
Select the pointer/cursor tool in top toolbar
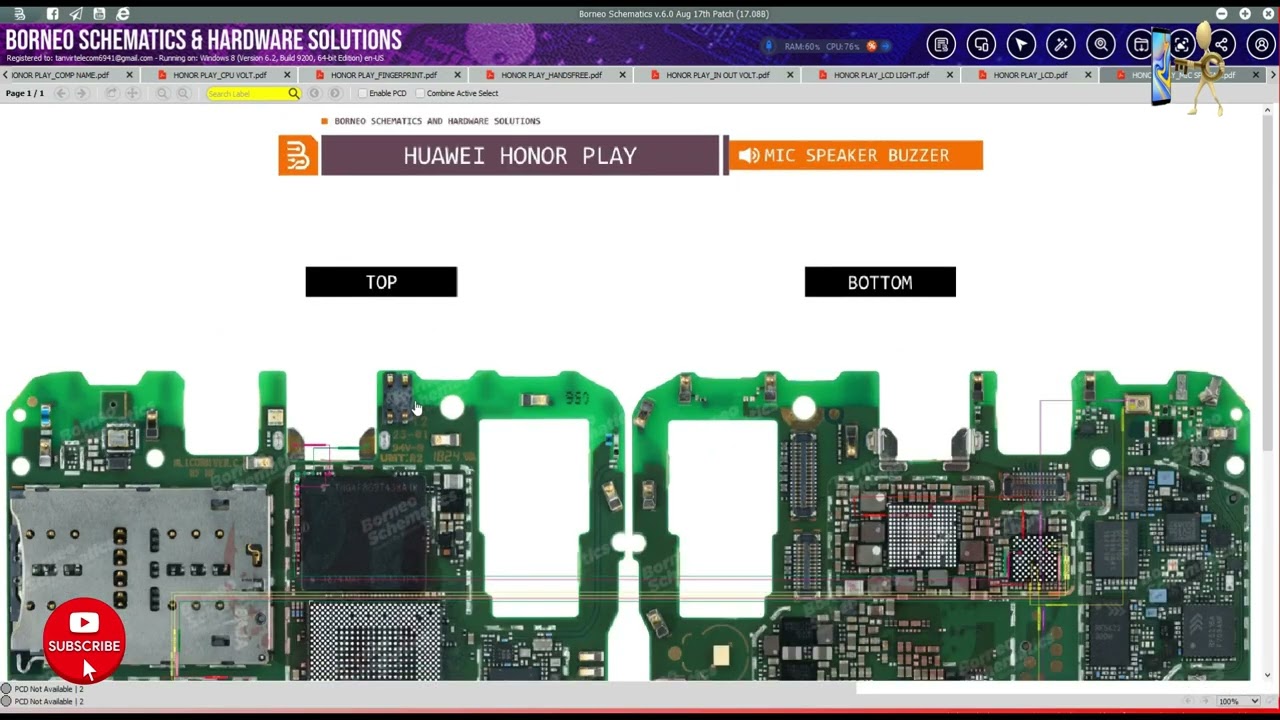tap(1021, 44)
